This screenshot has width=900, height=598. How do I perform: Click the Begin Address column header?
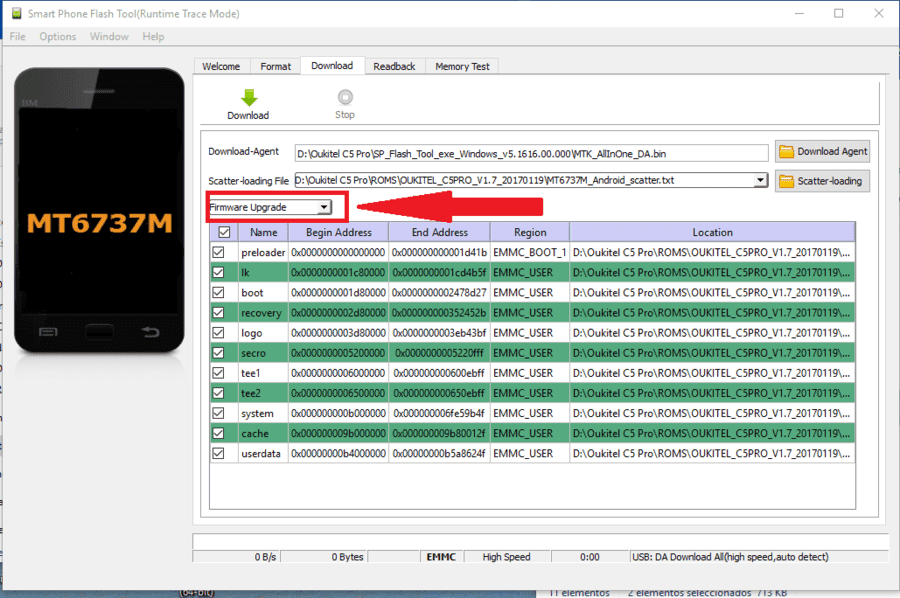click(x=339, y=232)
